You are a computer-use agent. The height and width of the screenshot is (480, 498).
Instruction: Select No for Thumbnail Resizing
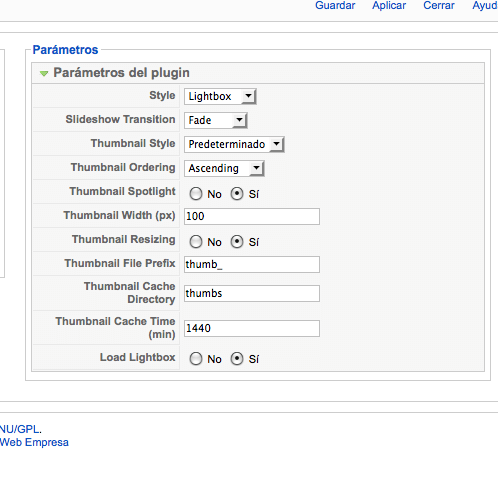coord(196,242)
